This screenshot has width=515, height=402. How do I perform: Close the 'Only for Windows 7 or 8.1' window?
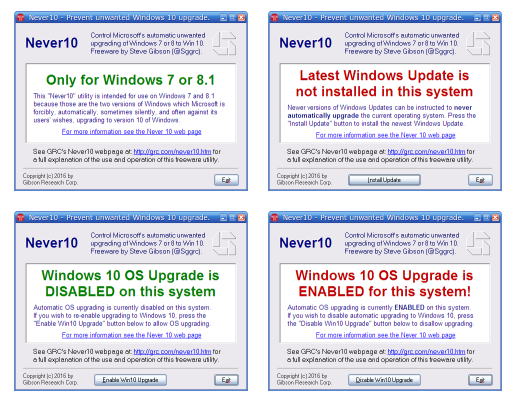(x=241, y=18)
